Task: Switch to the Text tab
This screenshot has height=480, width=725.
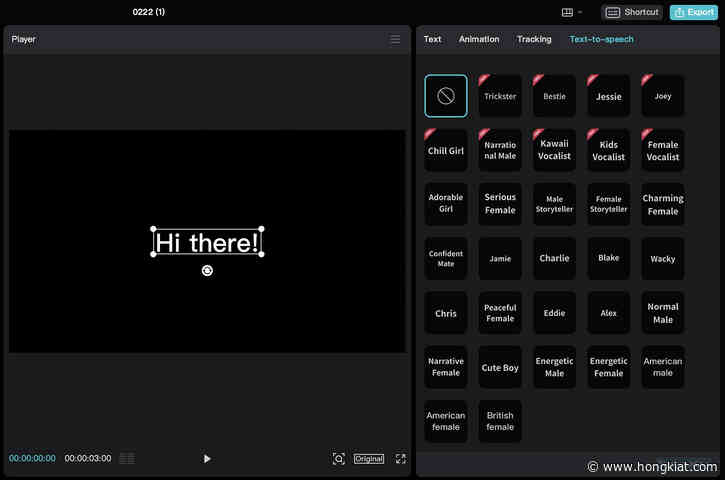Action: [x=432, y=39]
